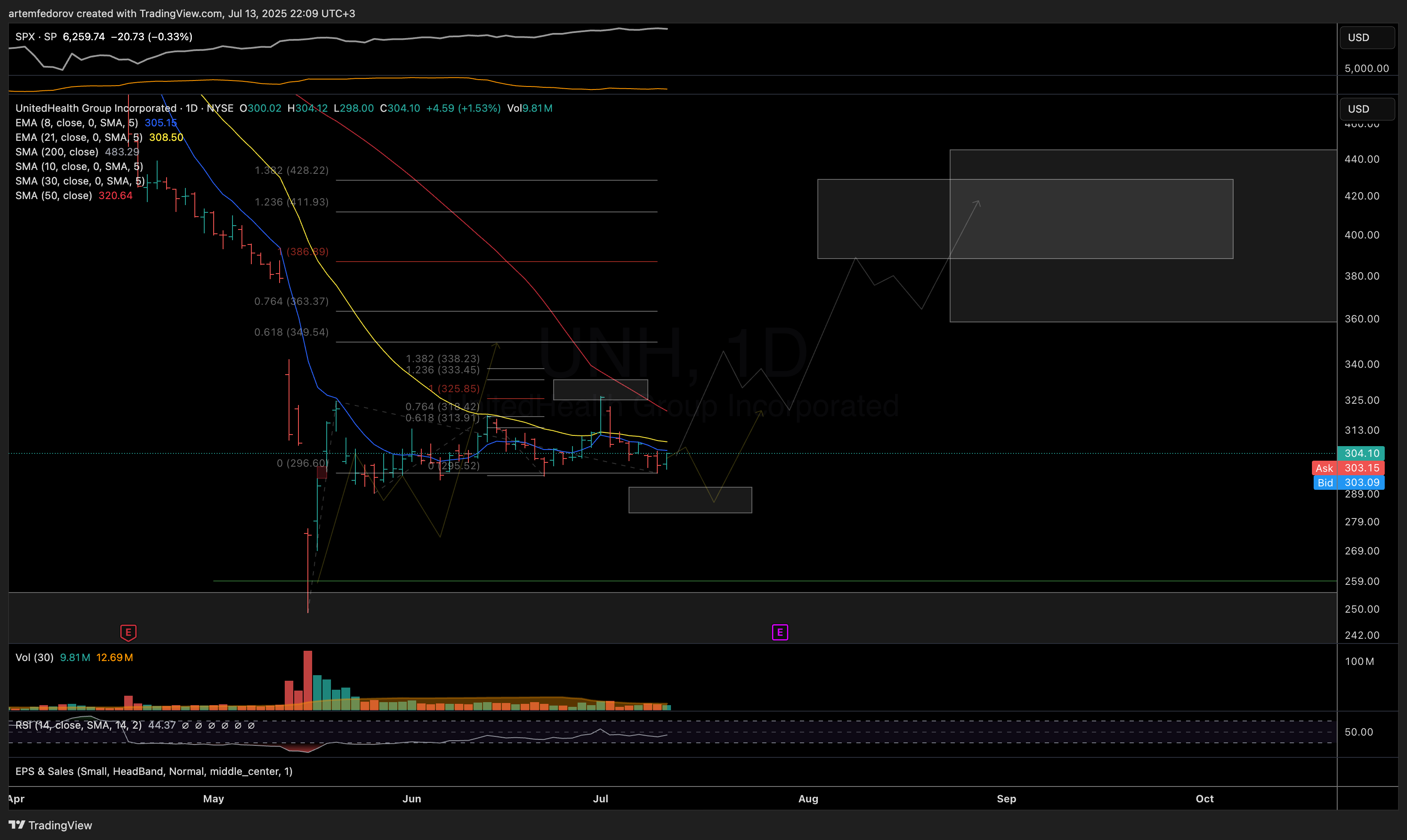Click the Sep label on time axis
This screenshot has height=840, width=1407.
click(x=1006, y=798)
